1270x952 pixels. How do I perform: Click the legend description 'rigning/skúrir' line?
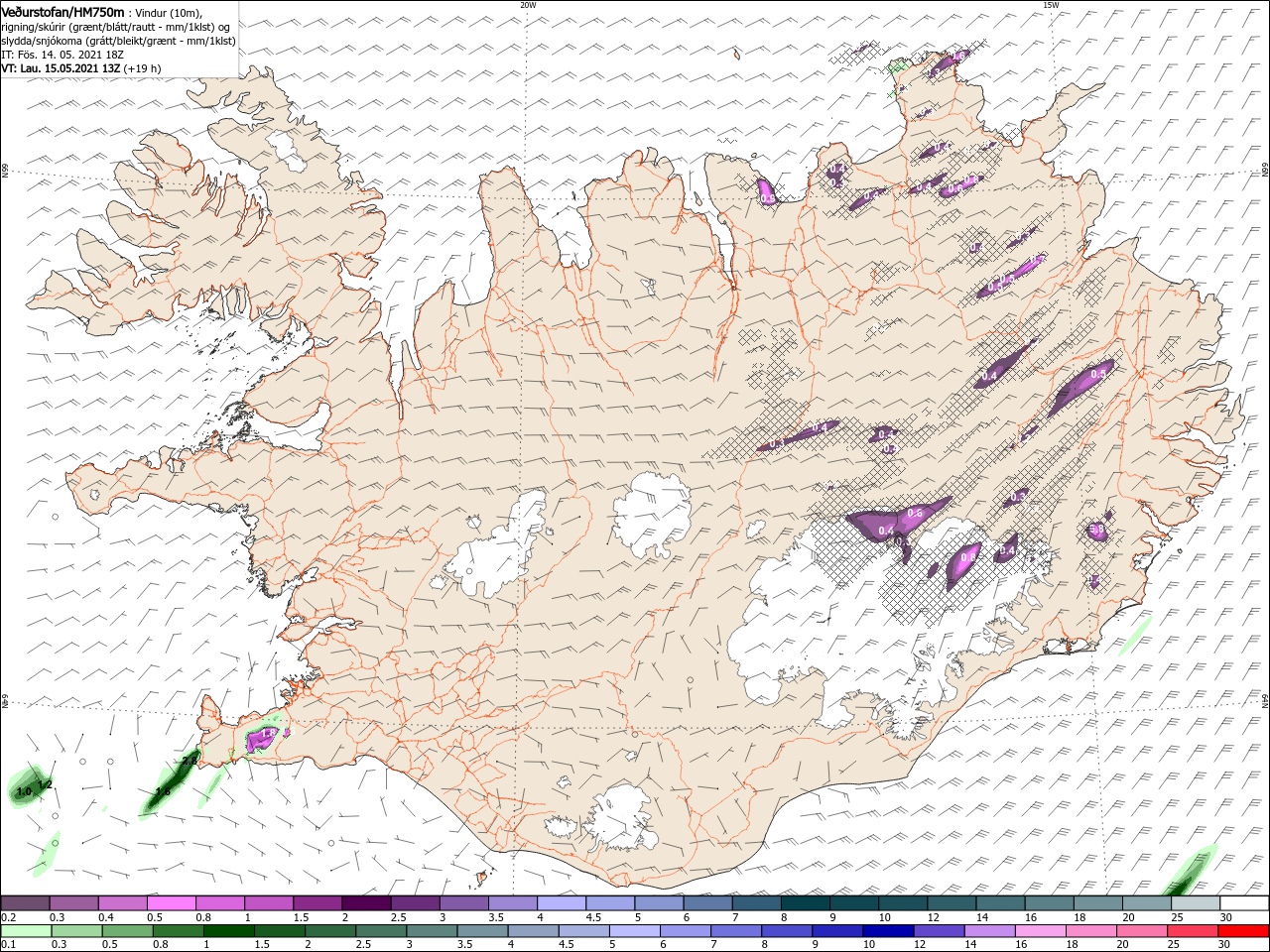(x=115, y=27)
